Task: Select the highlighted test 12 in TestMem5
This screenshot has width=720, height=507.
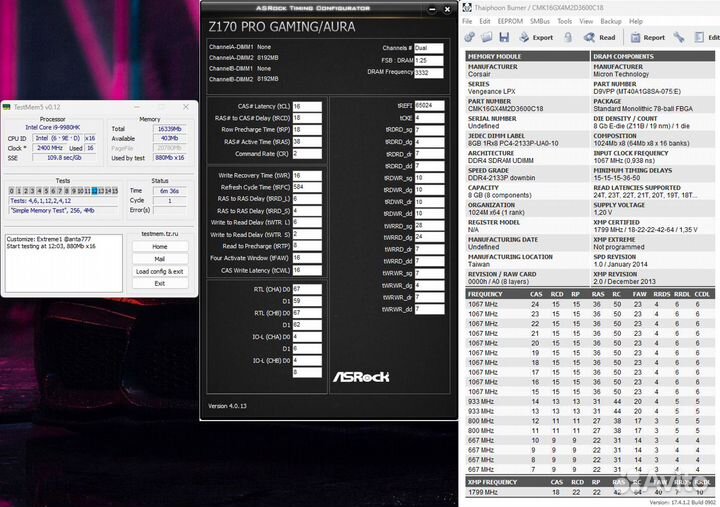Action: (94, 191)
